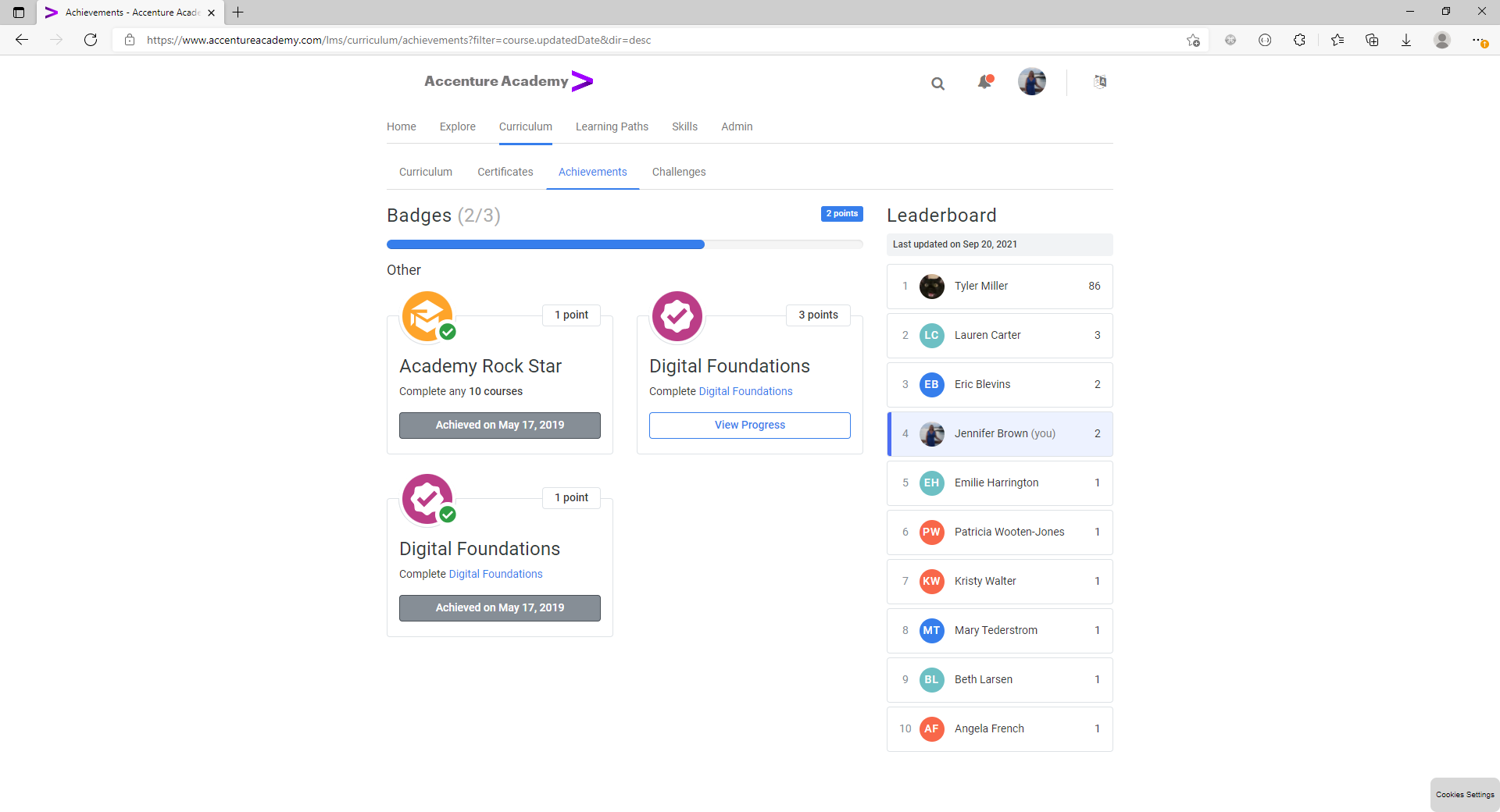Open Digital Foundations link in the 1 point card
This screenshot has height=812, width=1500.
pos(495,574)
